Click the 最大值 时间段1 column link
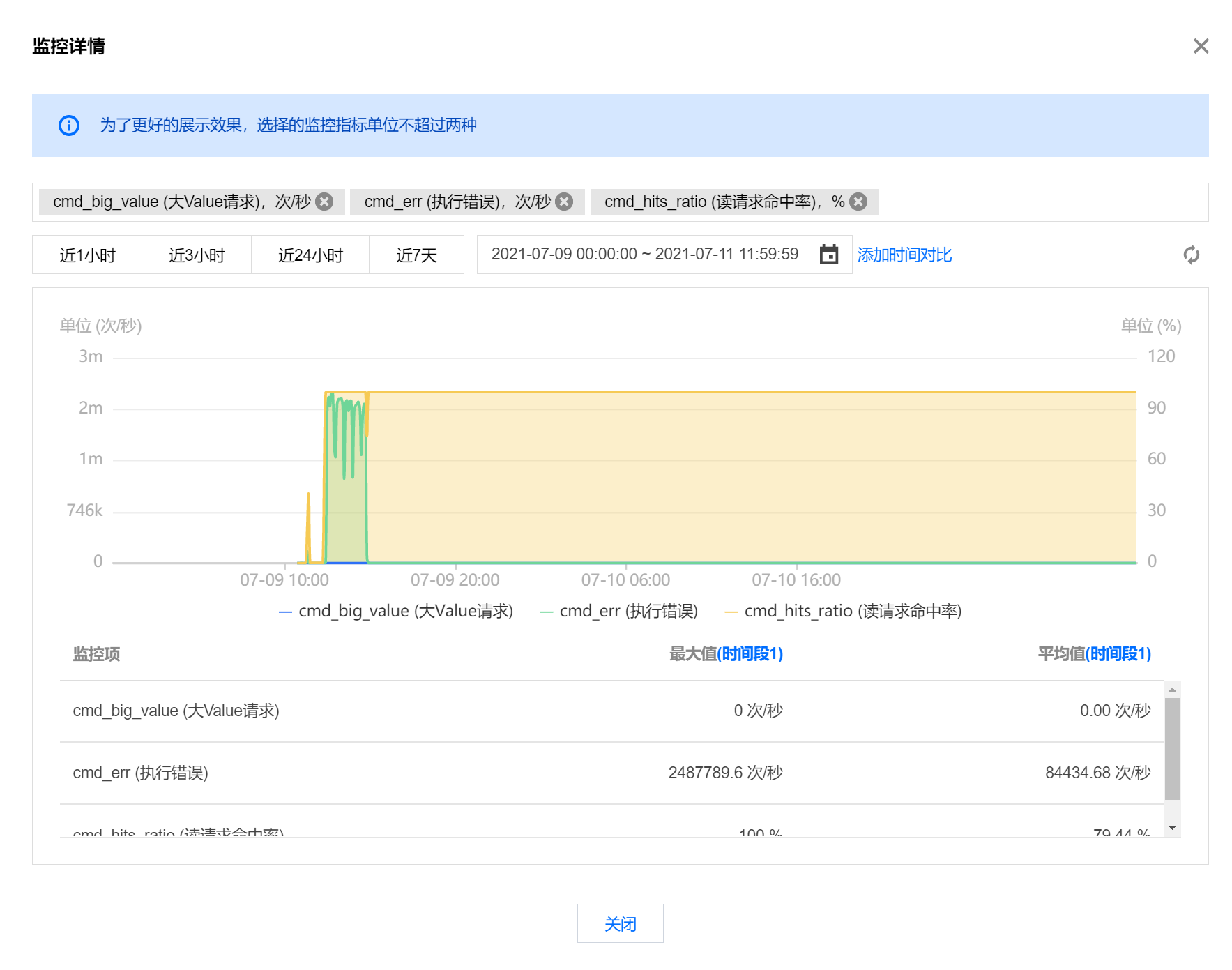 click(750, 654)
